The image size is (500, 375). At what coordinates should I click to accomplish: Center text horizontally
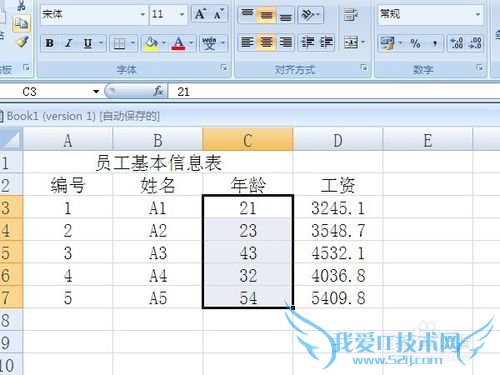coord(266,43)
